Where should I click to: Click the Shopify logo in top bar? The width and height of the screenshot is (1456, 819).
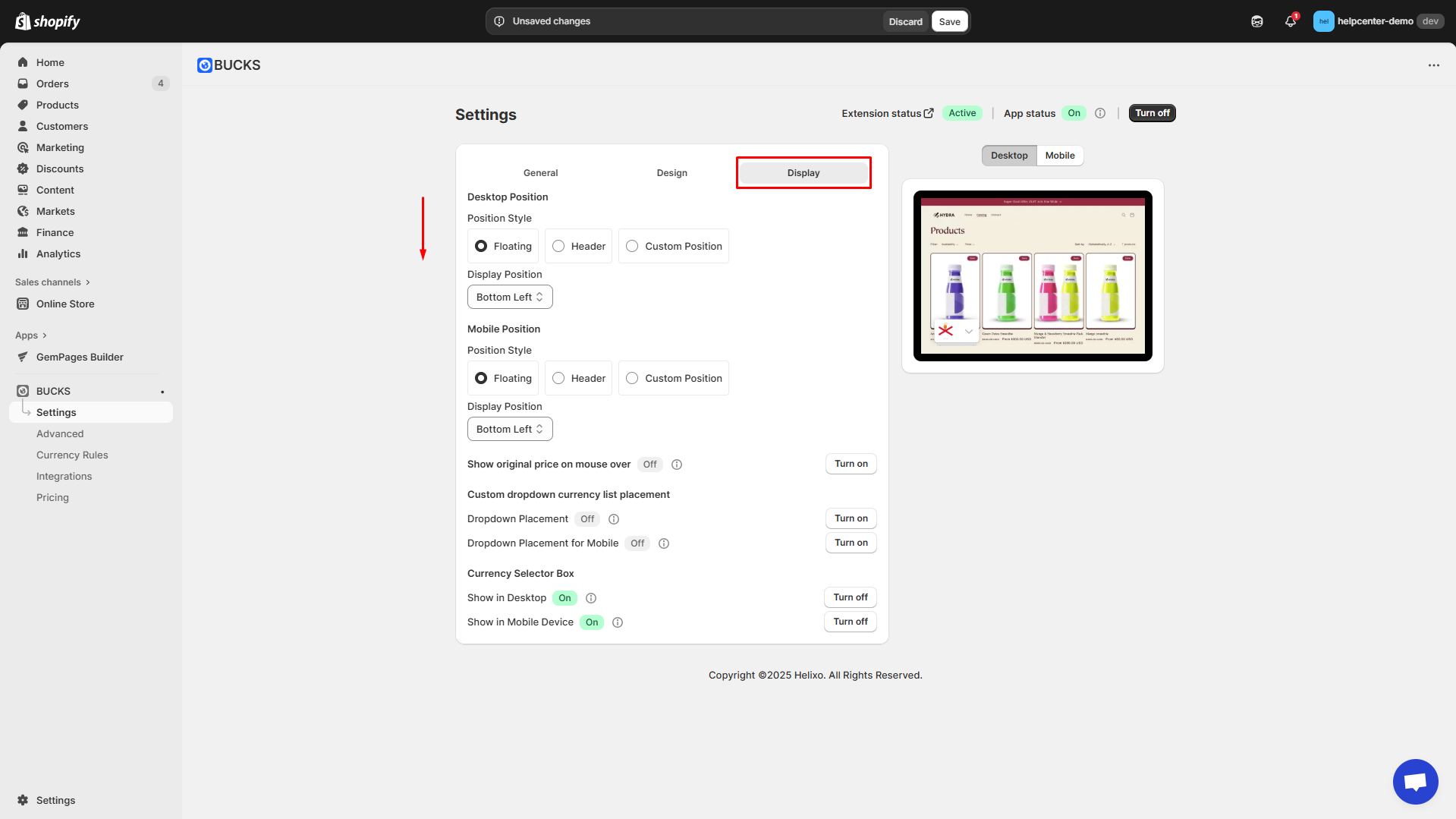(x=48, y=21)
